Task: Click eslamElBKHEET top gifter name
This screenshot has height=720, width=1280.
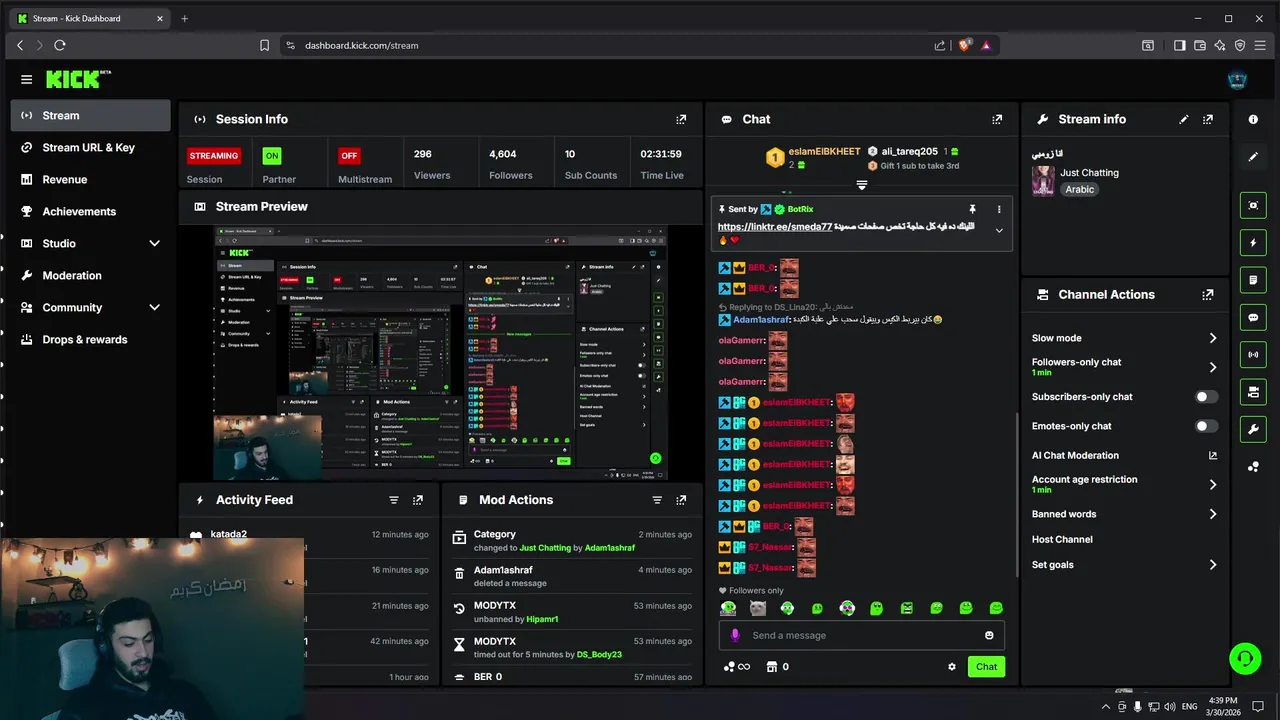Action: pyautogui.click(x=824, y=151)
